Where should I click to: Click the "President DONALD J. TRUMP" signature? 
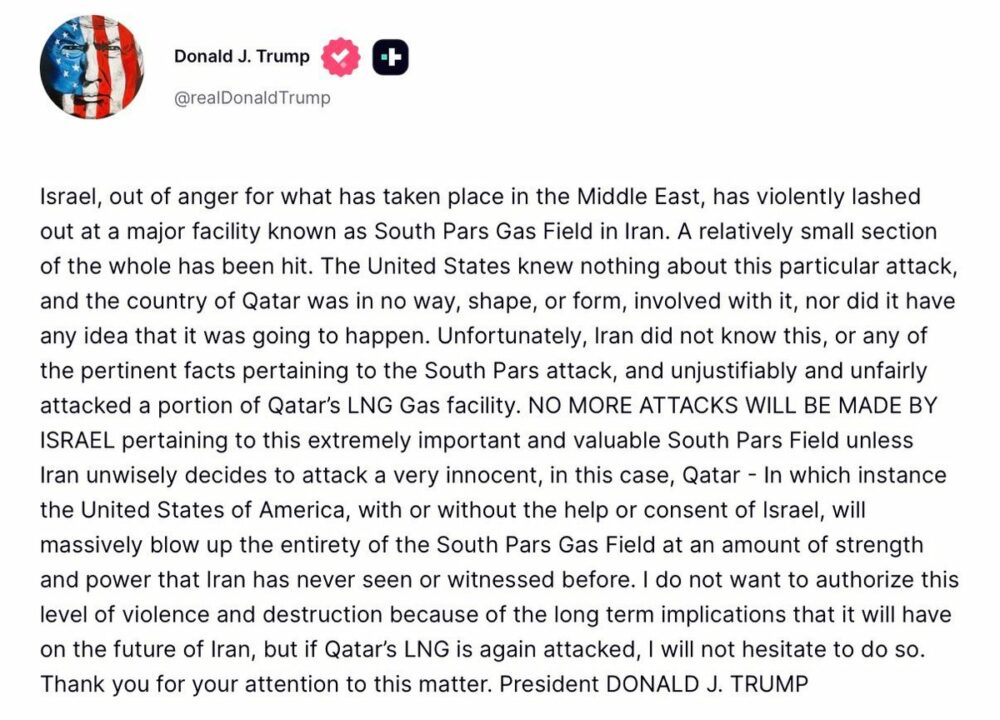(x=652, y=685)
